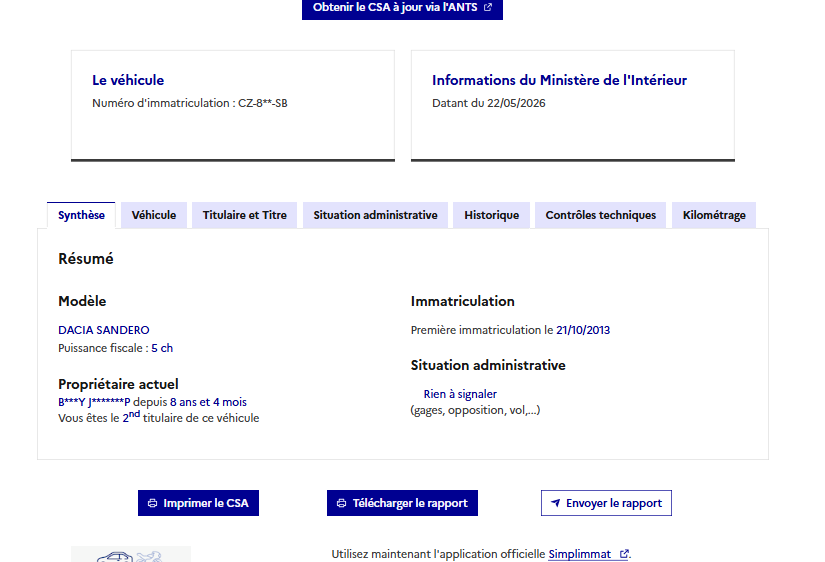Go to the Historique tab
This screenshot has width=825, height=562.
coord(491,215)
